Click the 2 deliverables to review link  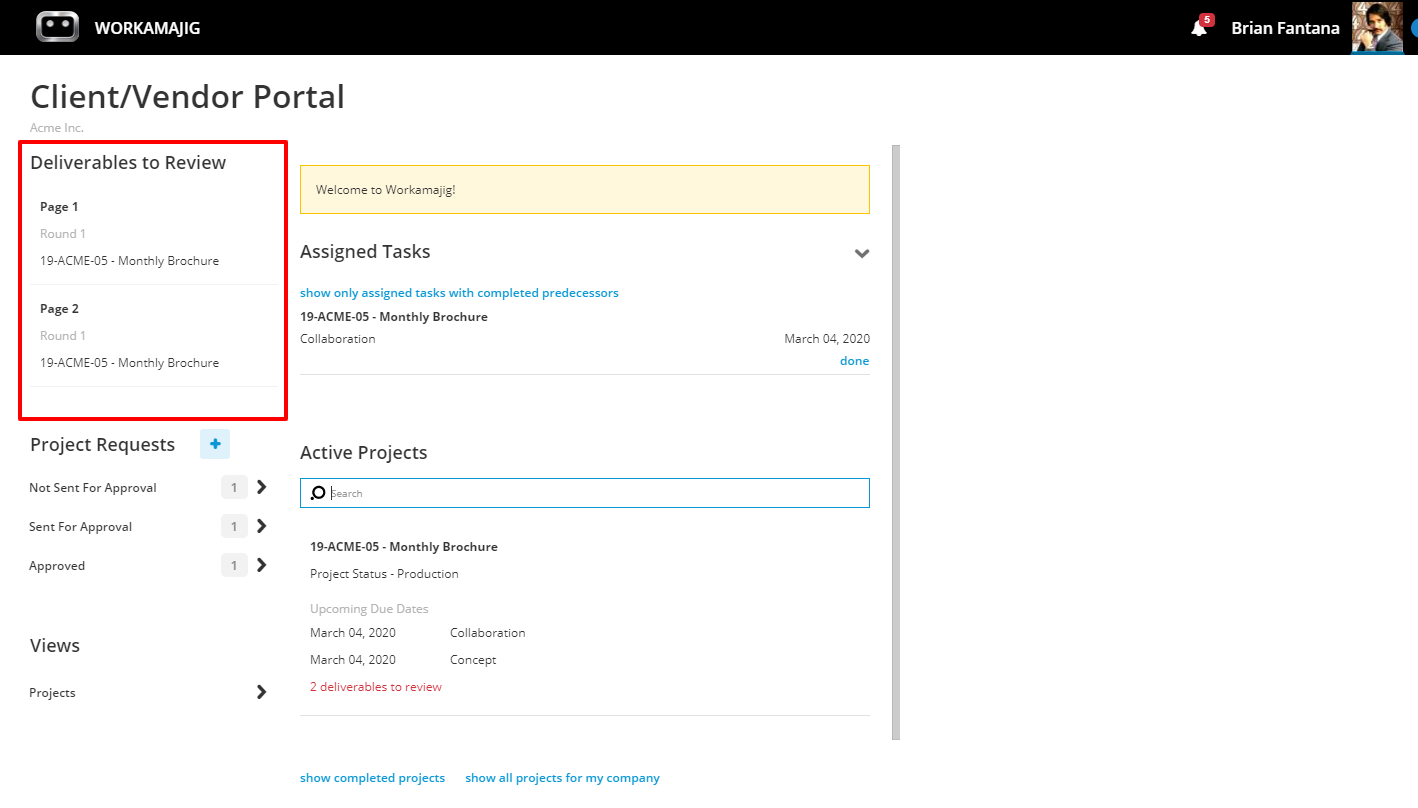(x=376, y=687)
